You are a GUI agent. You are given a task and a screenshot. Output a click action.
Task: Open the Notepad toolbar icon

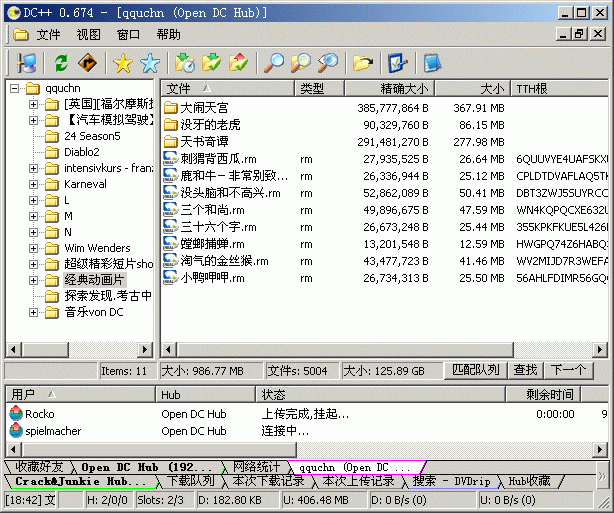pyautogui.click(x=432, y=63)
